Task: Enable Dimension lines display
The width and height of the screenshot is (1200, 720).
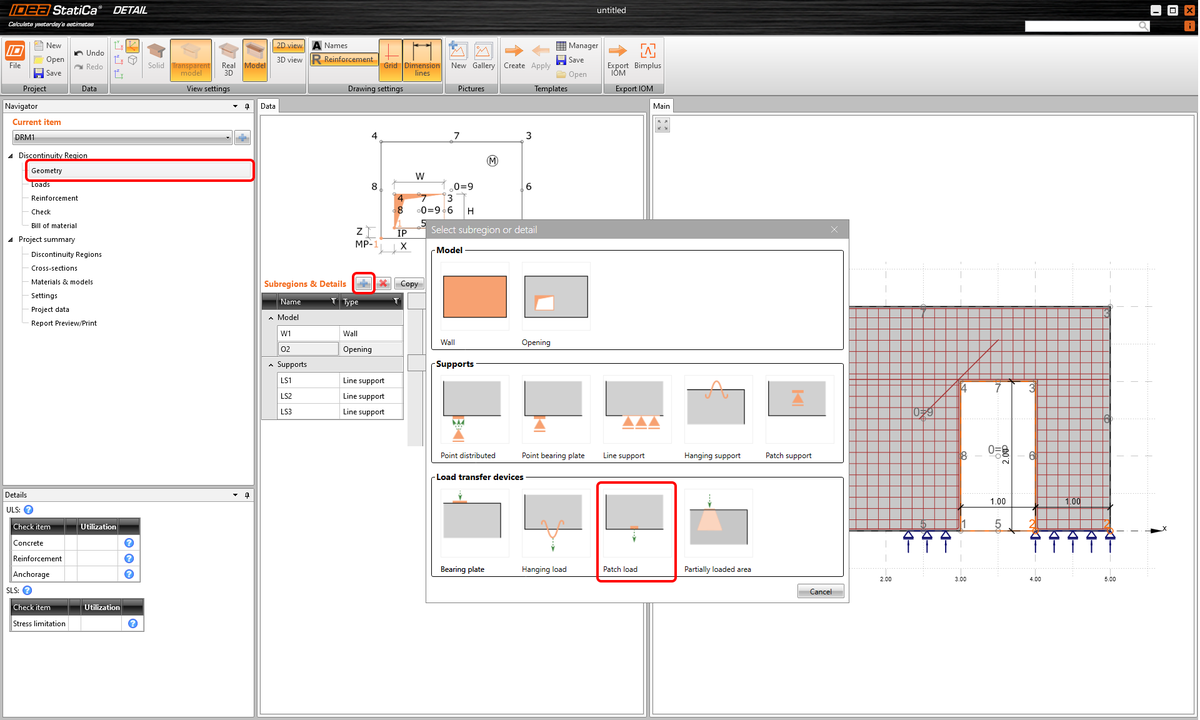Action: [421, 60]
